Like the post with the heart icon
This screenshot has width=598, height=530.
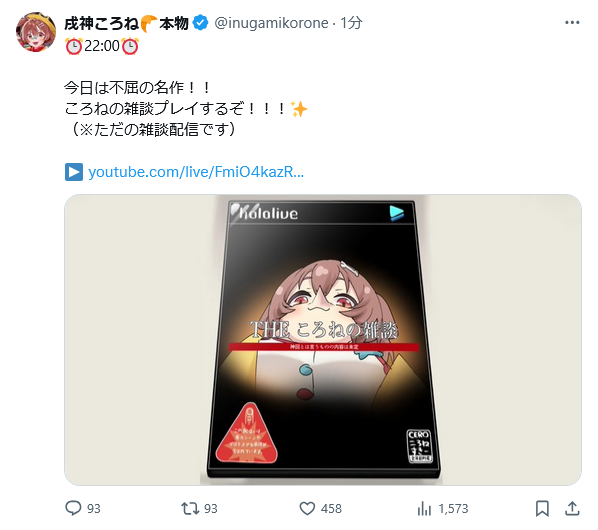click(307, 508)
